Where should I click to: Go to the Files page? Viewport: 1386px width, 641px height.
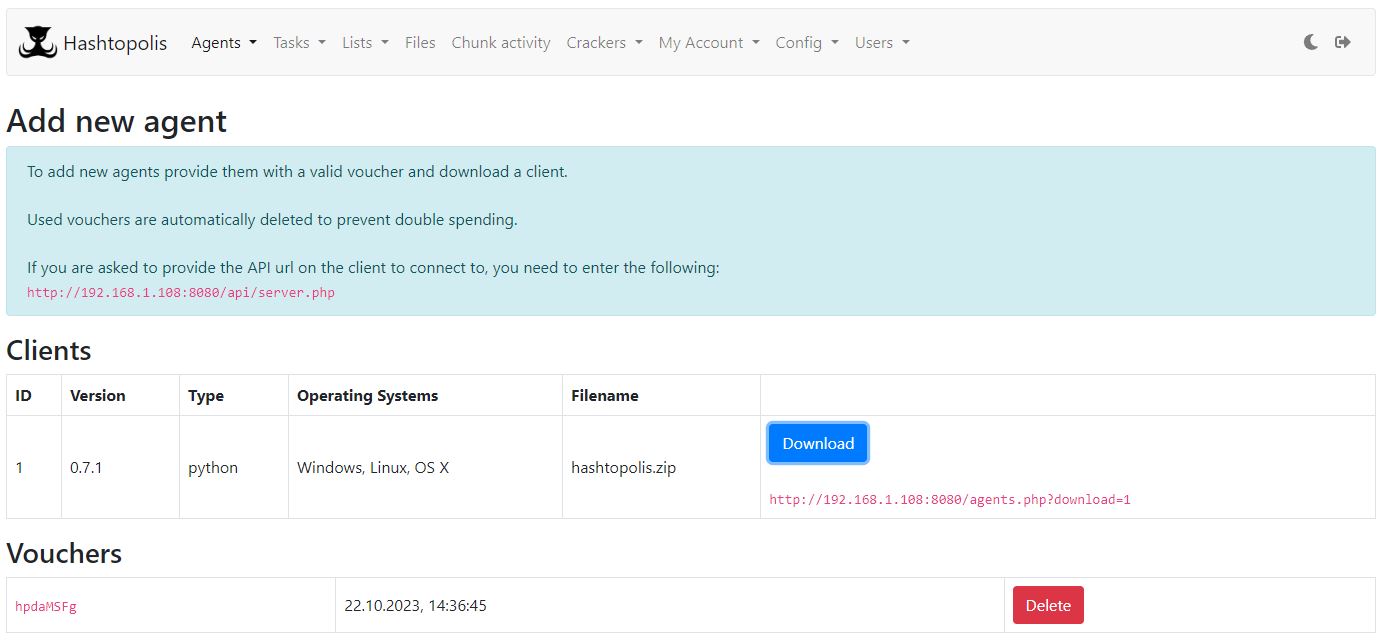pos(420,43)
